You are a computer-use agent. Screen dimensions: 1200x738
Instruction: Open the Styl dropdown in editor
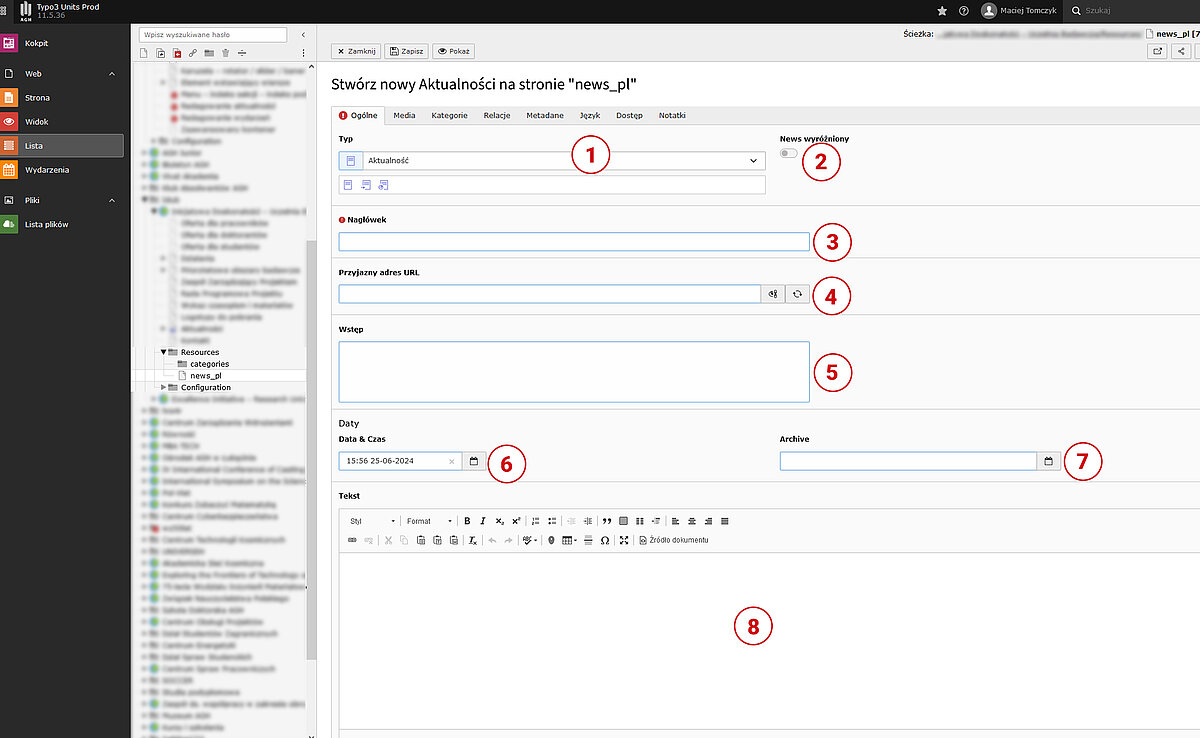coord(372,521)
